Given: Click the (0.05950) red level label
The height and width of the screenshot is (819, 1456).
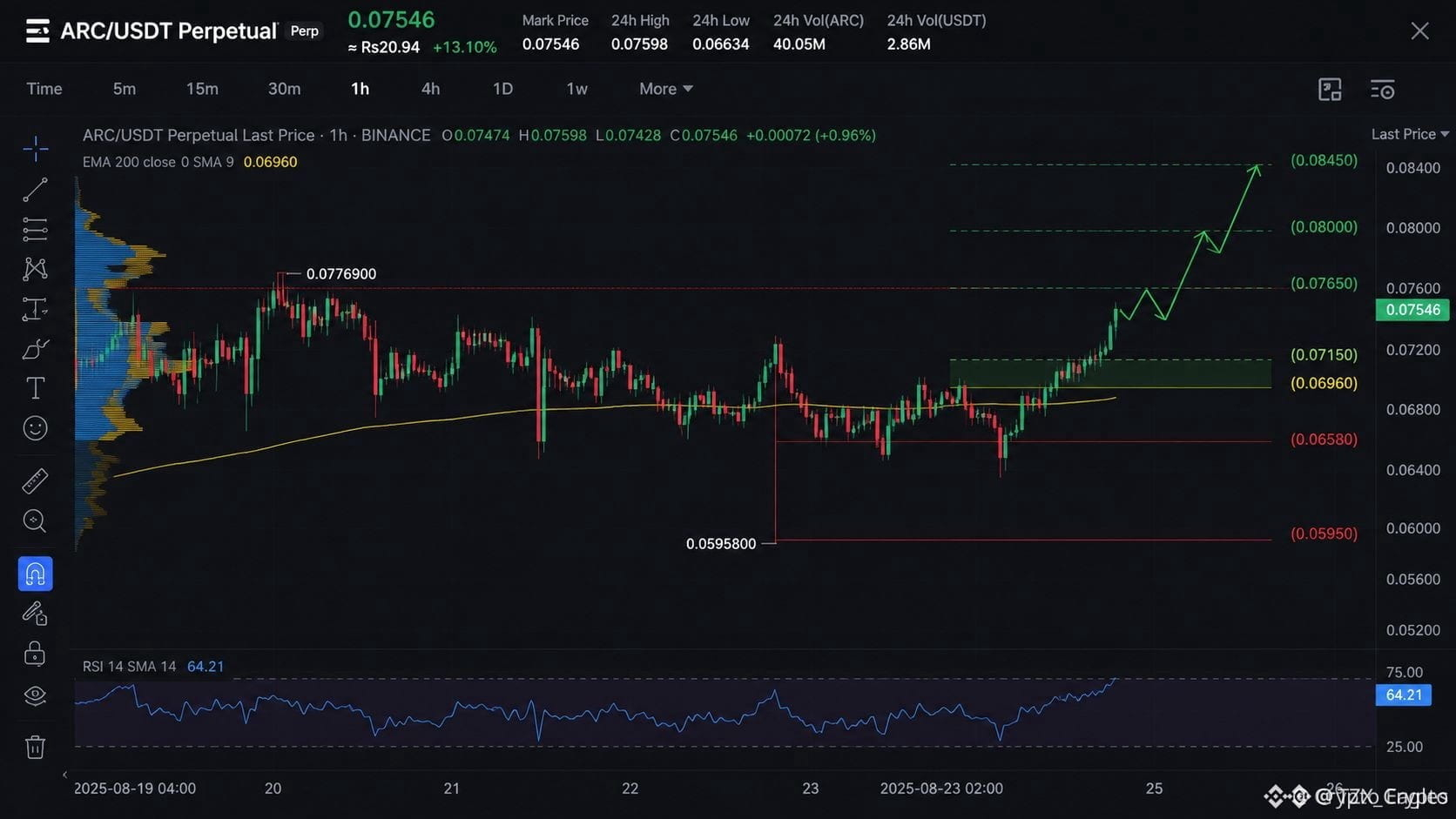Looking at the screenshot, I should (x=1324, y=534).
